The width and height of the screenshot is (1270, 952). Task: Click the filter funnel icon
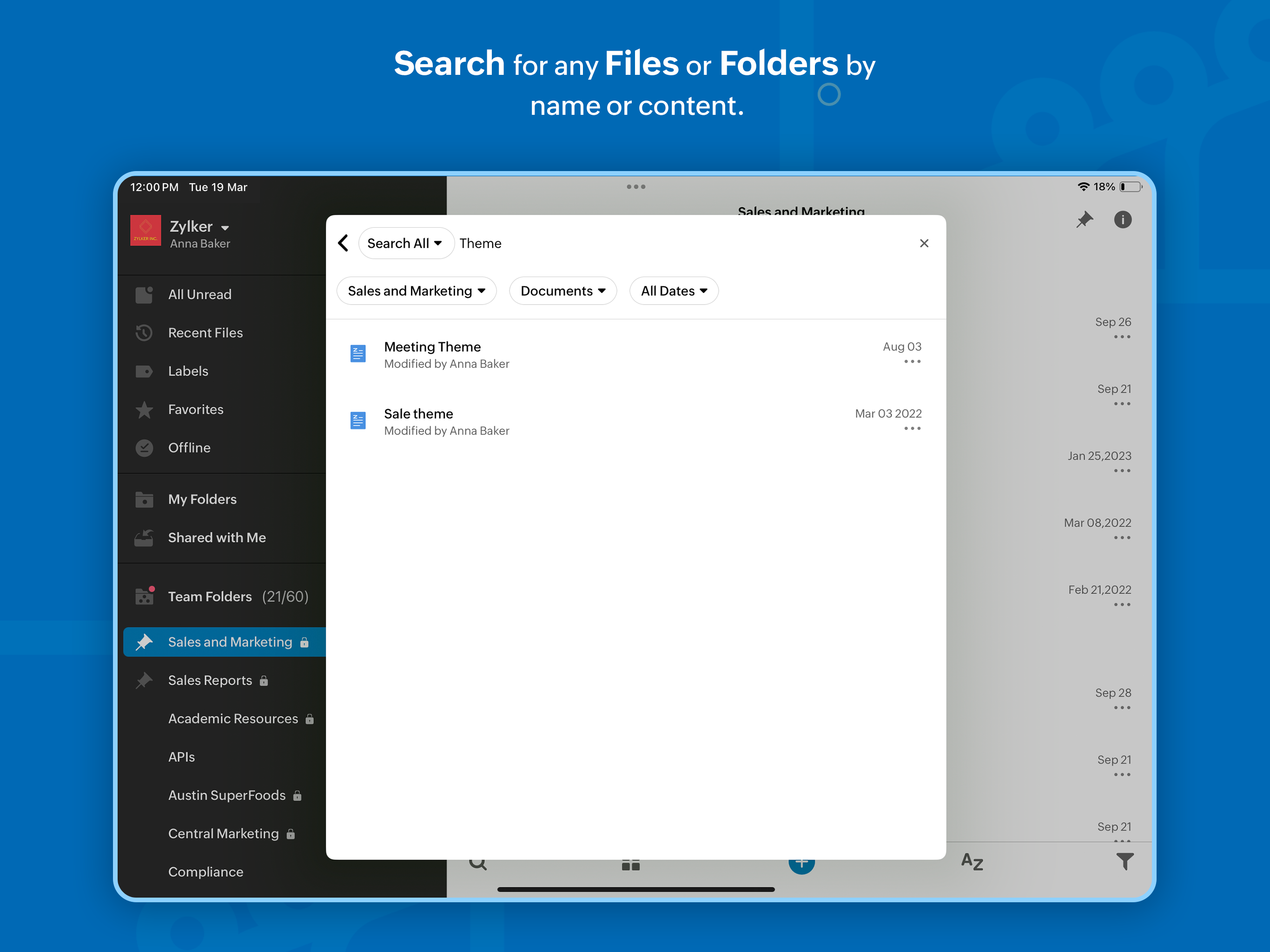pos(1124,861)
